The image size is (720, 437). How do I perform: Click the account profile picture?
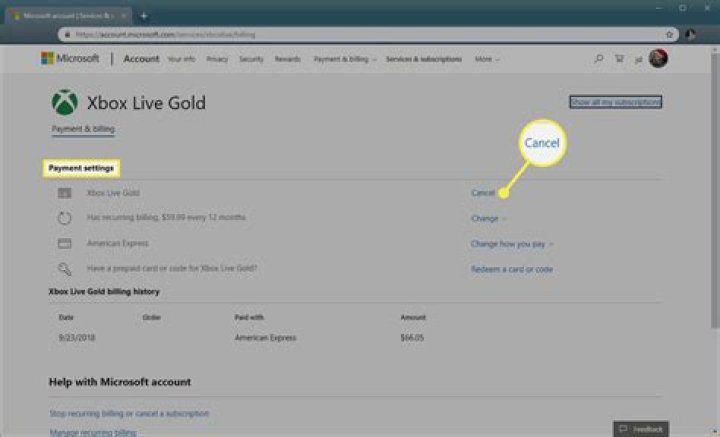pyautogui.click(x=658, y=59)
